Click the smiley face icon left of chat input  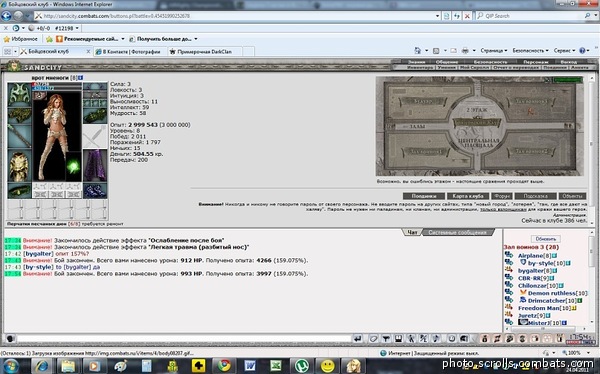pos(10,338)
